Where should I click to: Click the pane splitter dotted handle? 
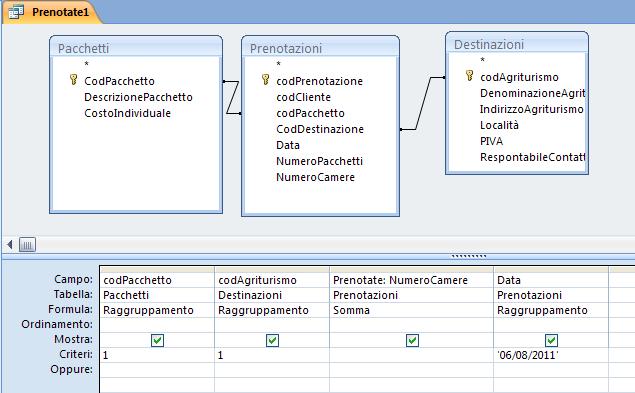pyautogui.click(x=469, y=256)
